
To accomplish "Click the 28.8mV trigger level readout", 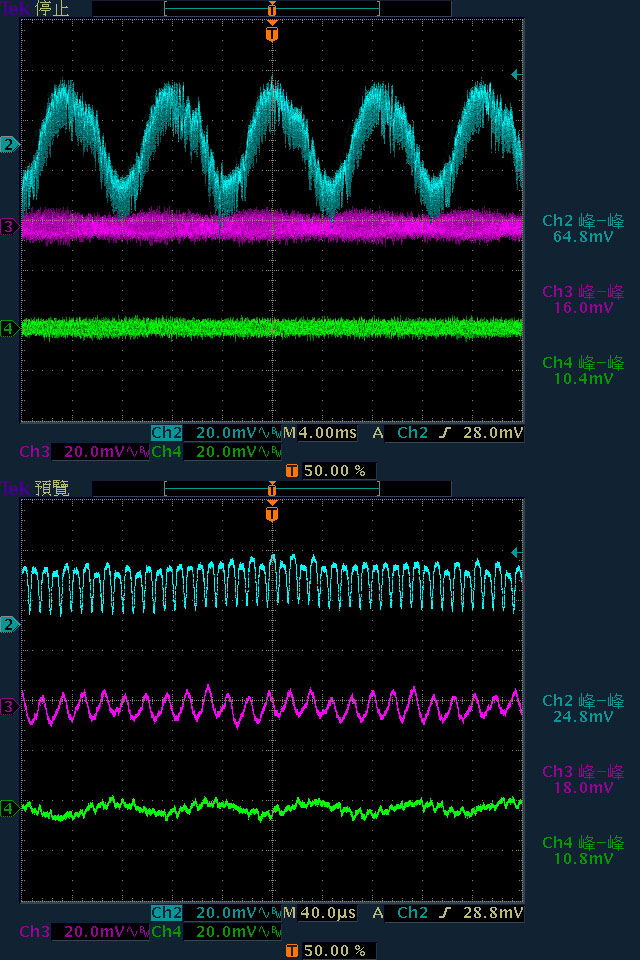I will pyautogui.click(x=493, y=913).
